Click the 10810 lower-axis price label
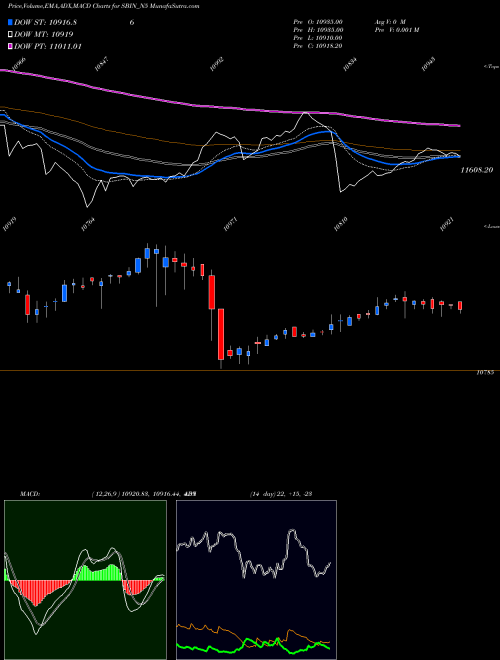This screenshot has height=660, width=500. (341, 224)
